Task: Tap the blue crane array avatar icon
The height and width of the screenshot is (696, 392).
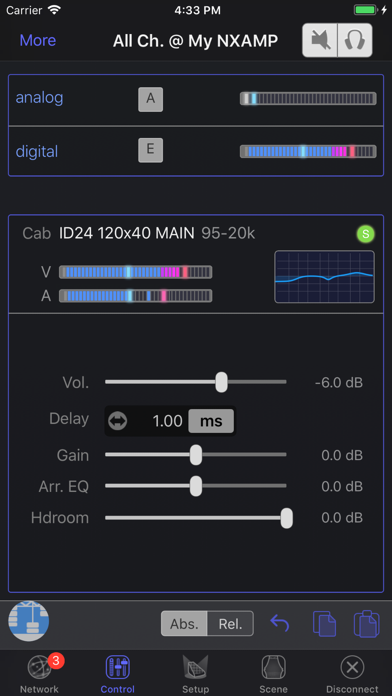Action: coord(29,621)
